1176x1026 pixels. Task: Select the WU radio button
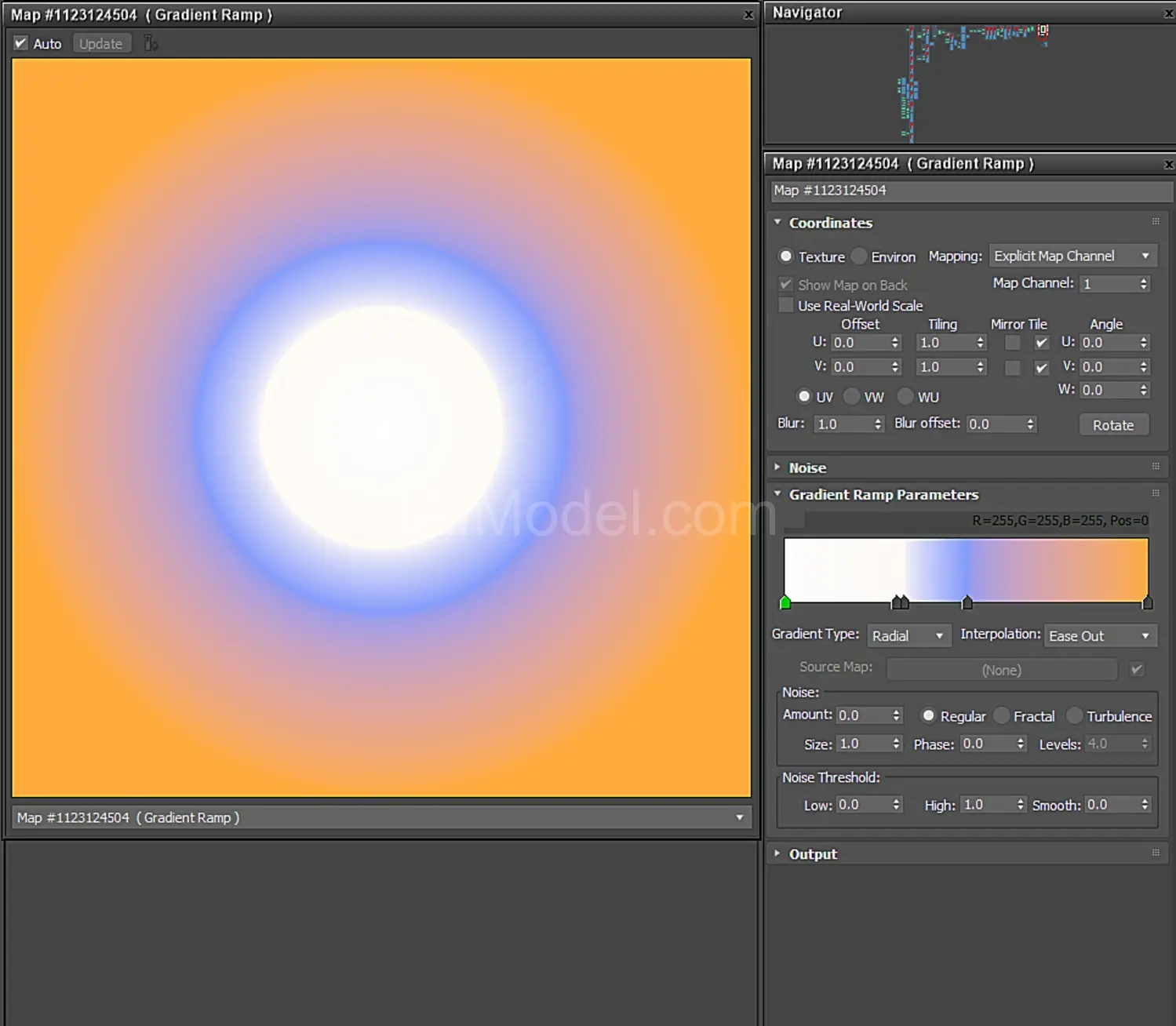tap(905, 396)
